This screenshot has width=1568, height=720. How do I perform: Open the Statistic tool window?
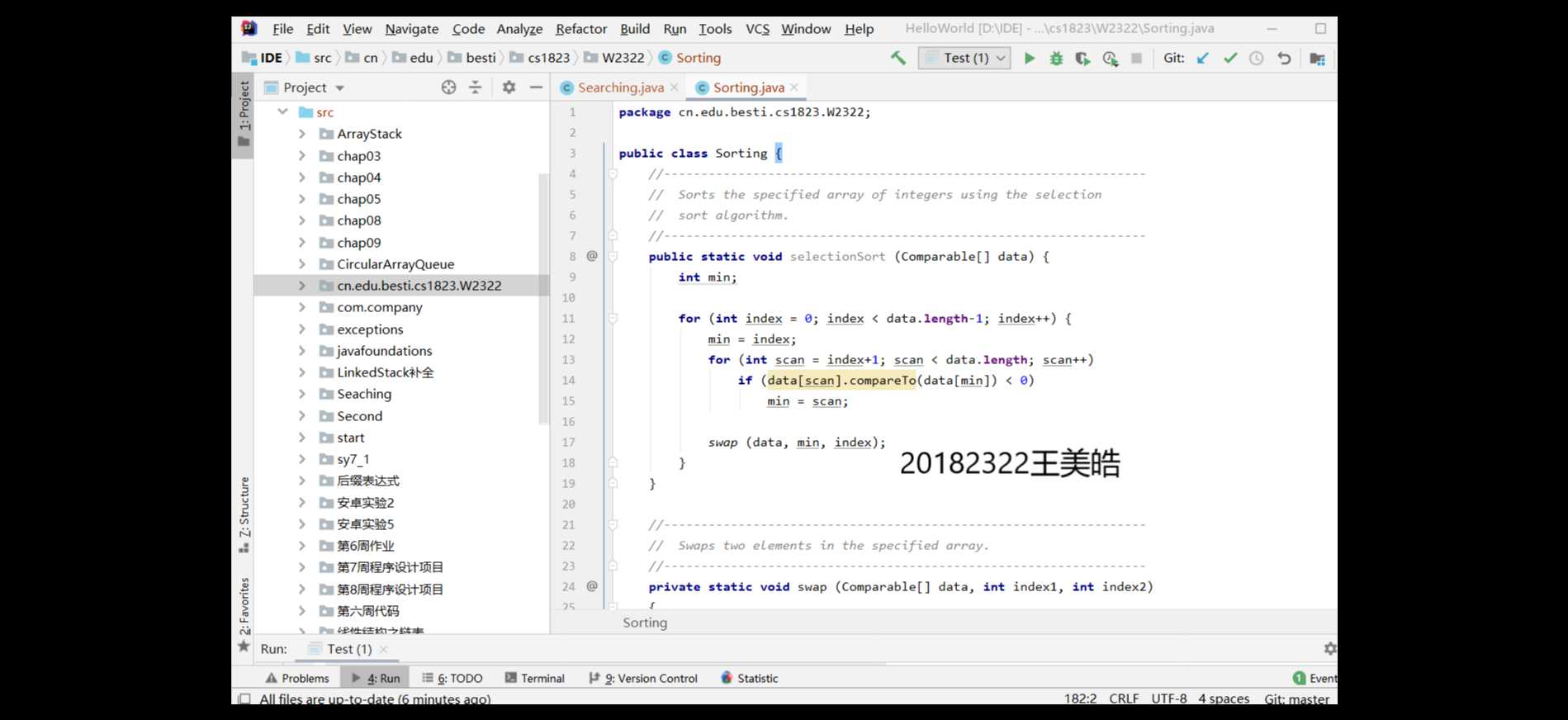click(749, 679)
